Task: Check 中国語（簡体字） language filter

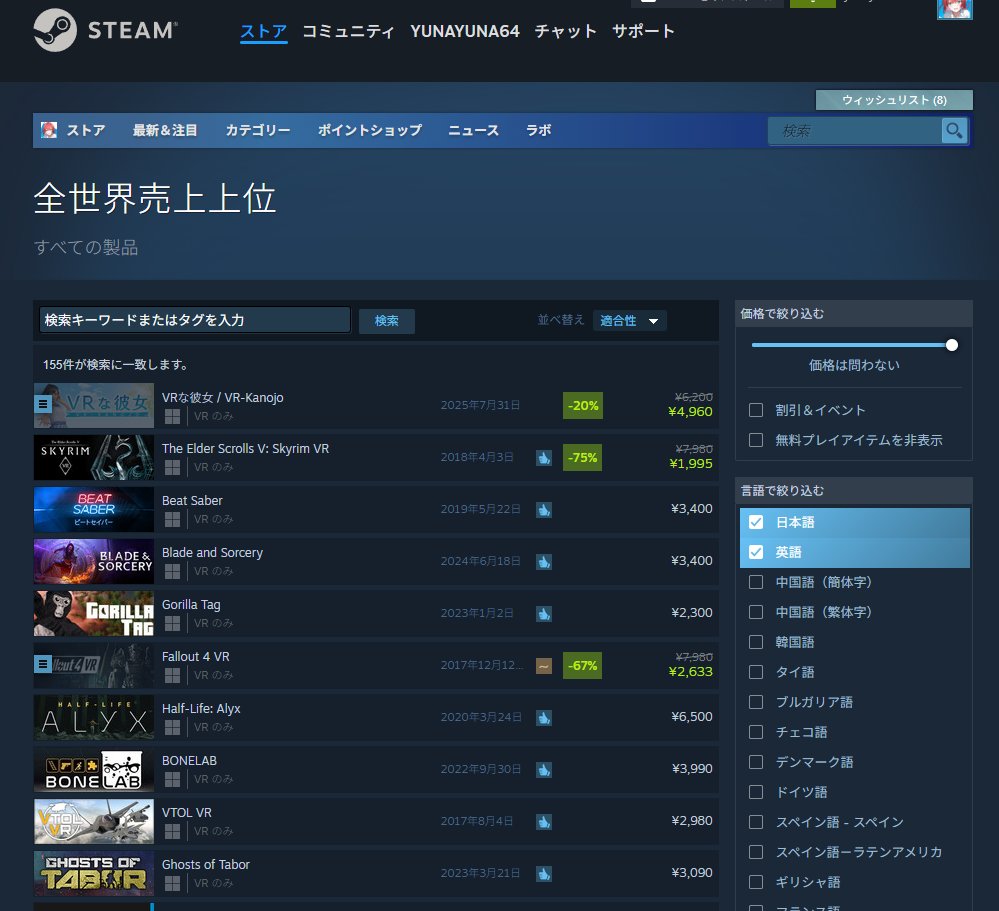Action: (x=756, y=582)
